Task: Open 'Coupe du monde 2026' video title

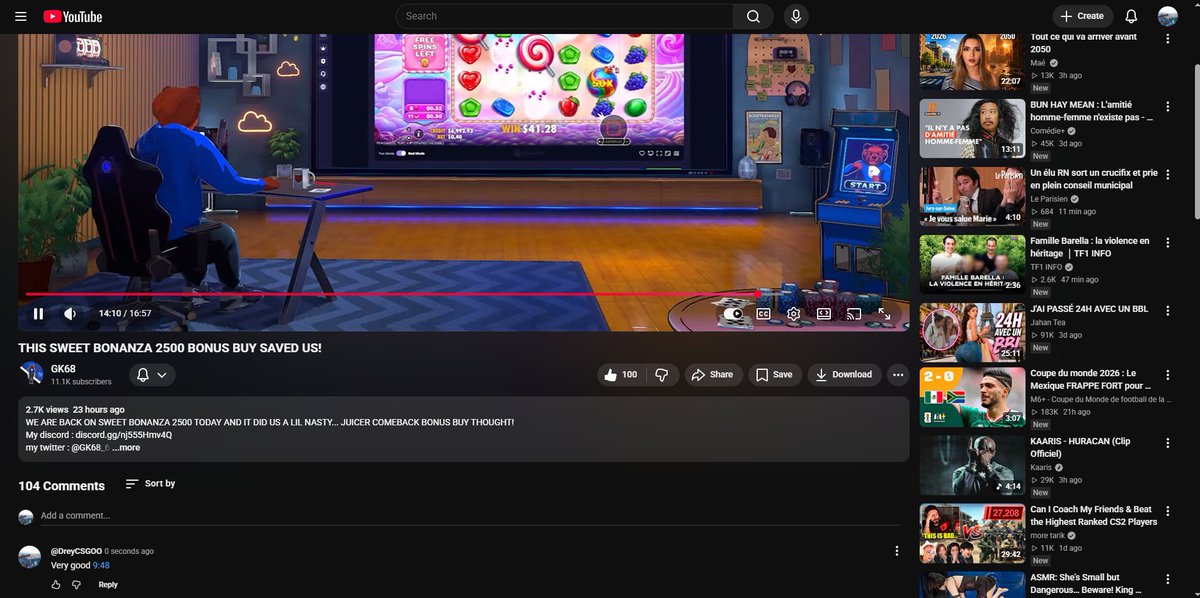Action: 1091,378
